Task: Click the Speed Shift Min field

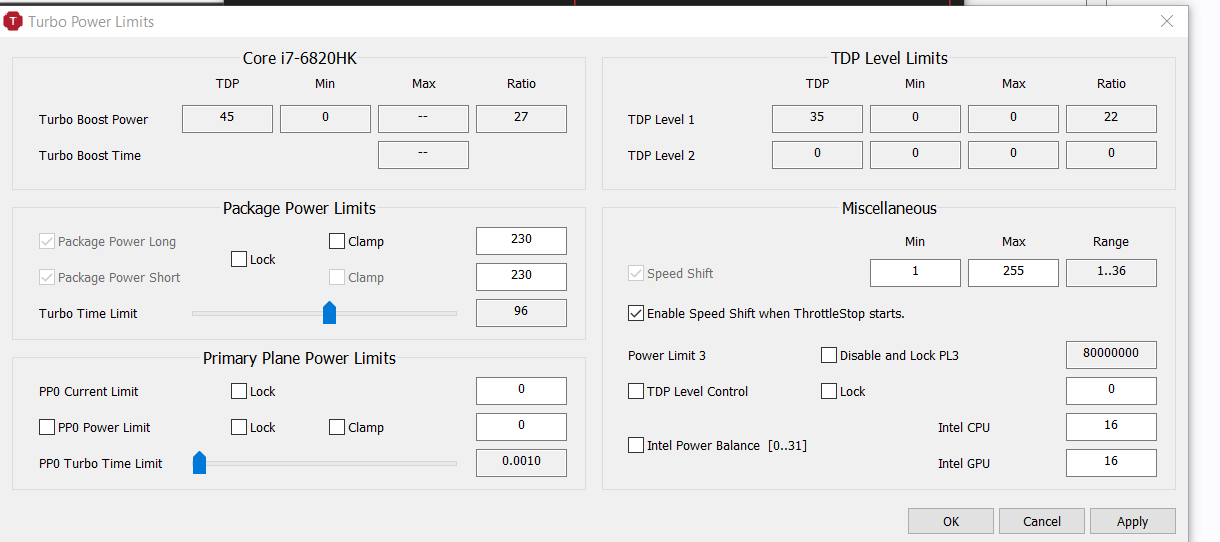Action: (x=915, y=272)
